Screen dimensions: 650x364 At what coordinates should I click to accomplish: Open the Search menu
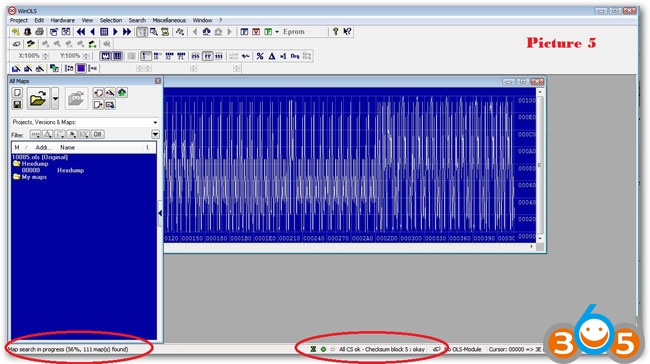coord(137,20)
